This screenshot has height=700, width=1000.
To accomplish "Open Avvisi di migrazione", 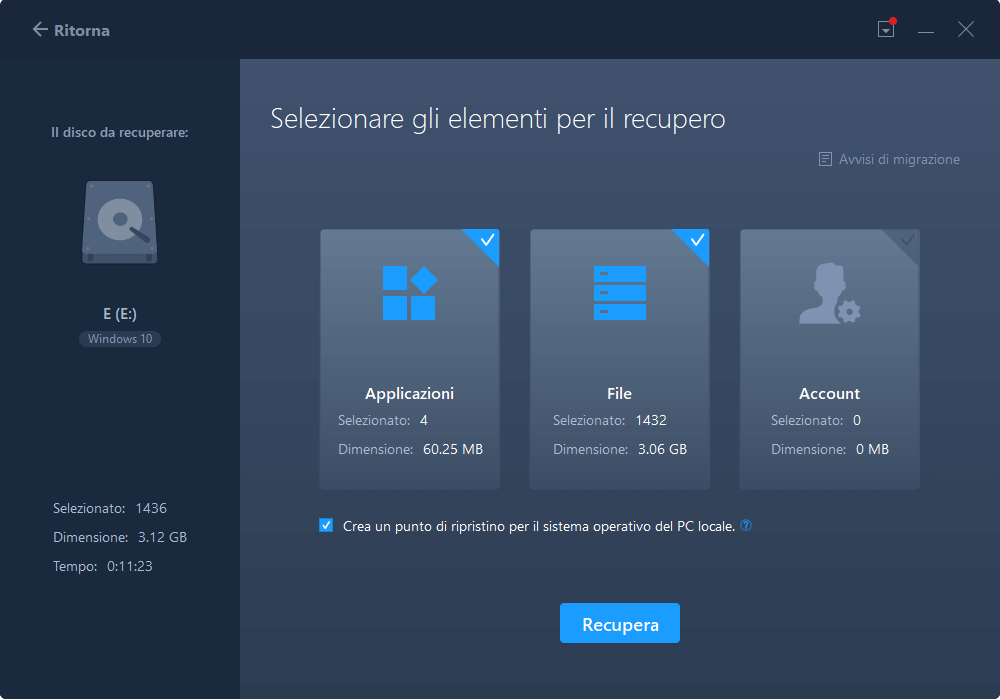I will 898,158.
